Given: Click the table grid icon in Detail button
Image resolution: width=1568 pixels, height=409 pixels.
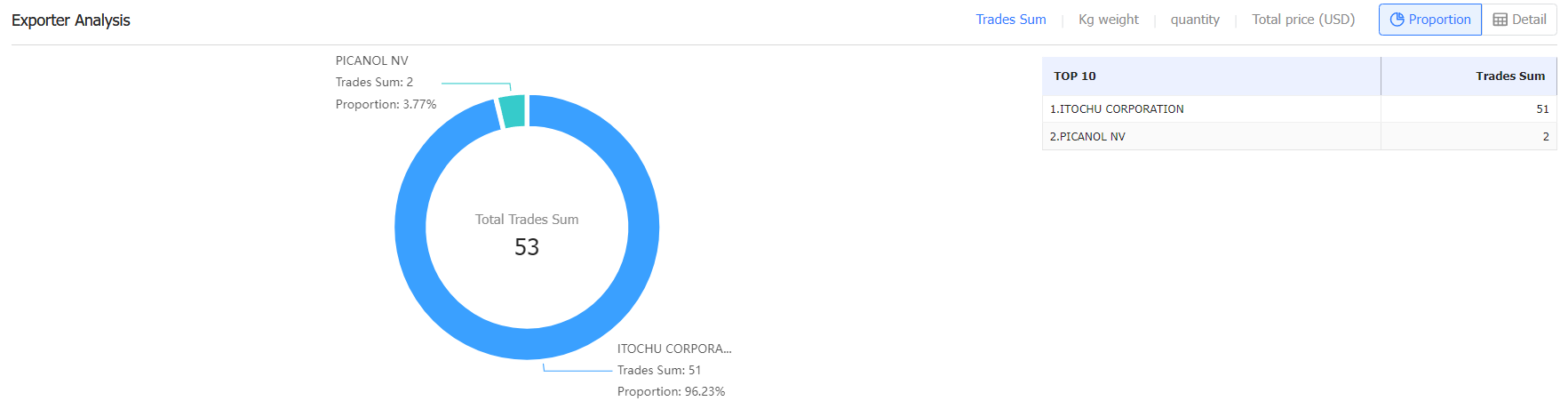Looking at the screenshot, I should (1500, 20).
